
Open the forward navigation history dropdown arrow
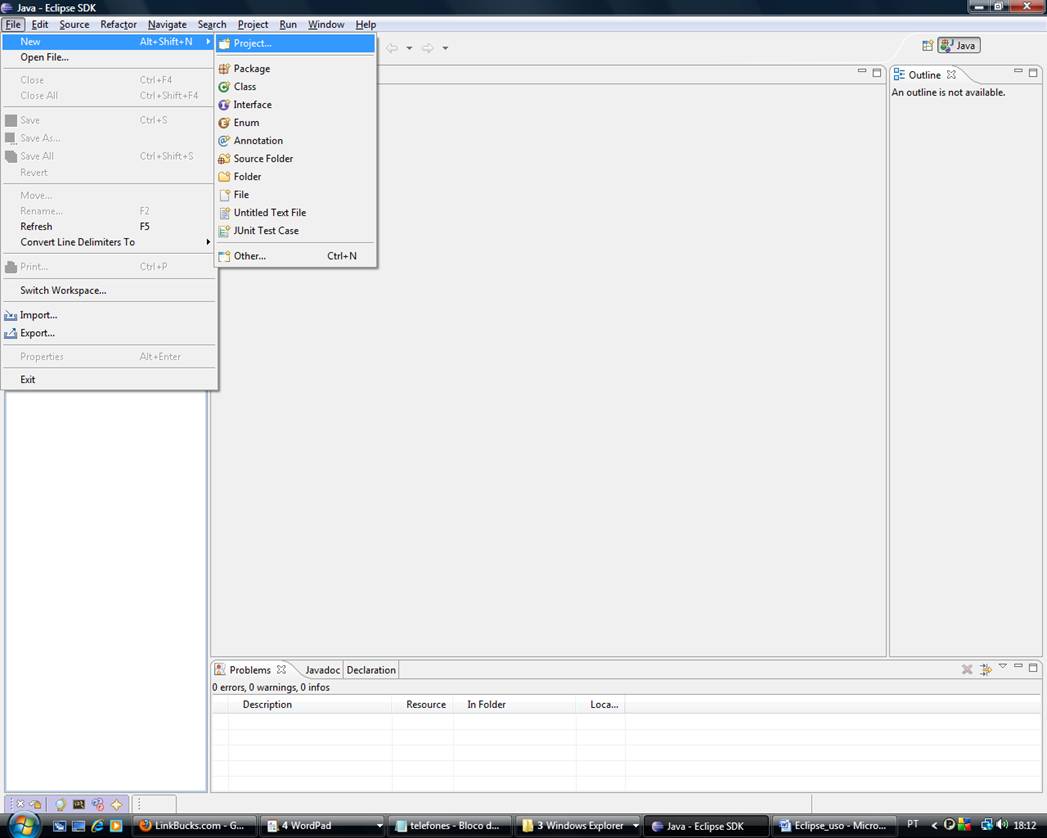coord(445,48)
